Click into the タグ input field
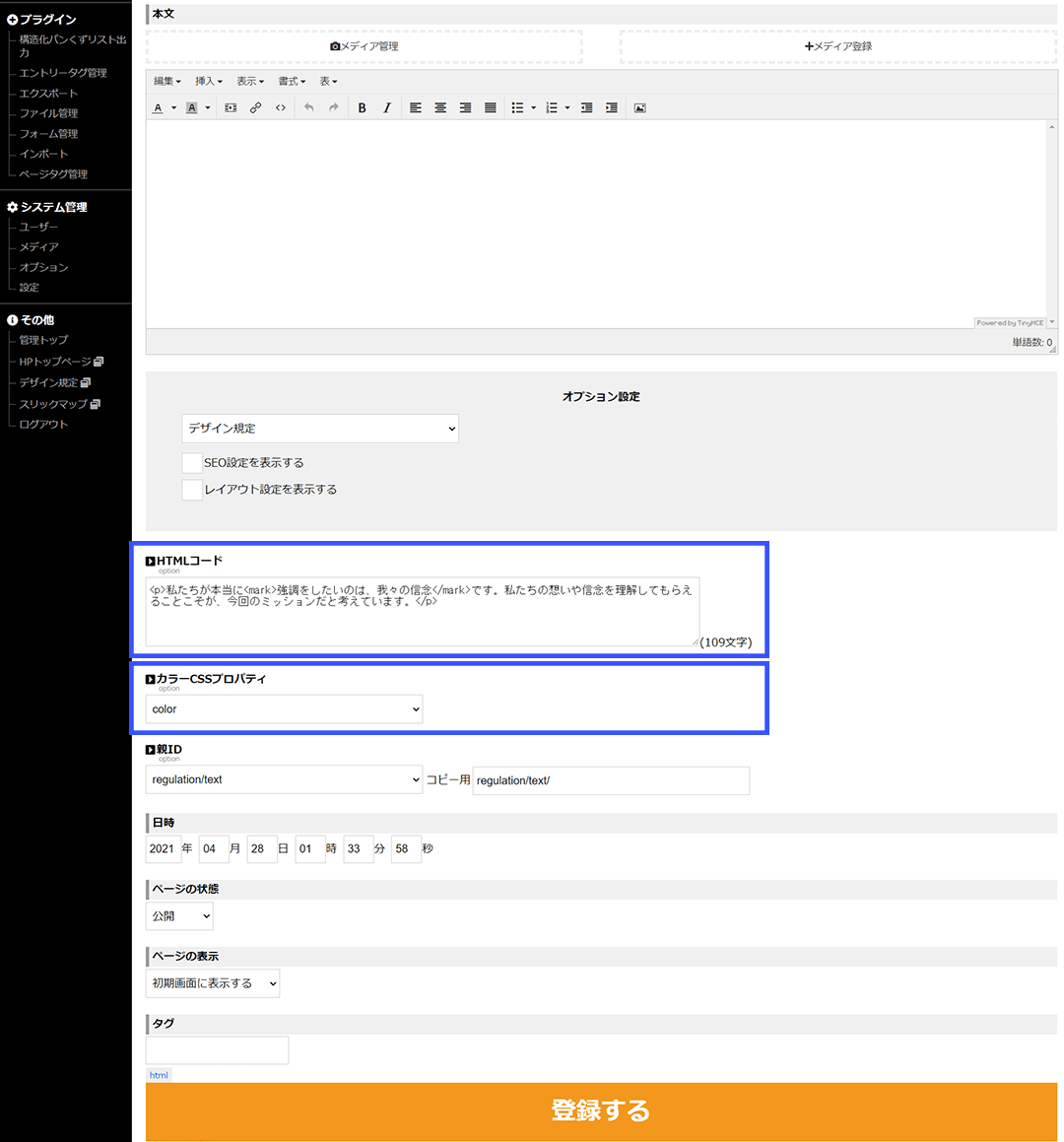Screen dimensions: 1064x1142 point(217,1050)
